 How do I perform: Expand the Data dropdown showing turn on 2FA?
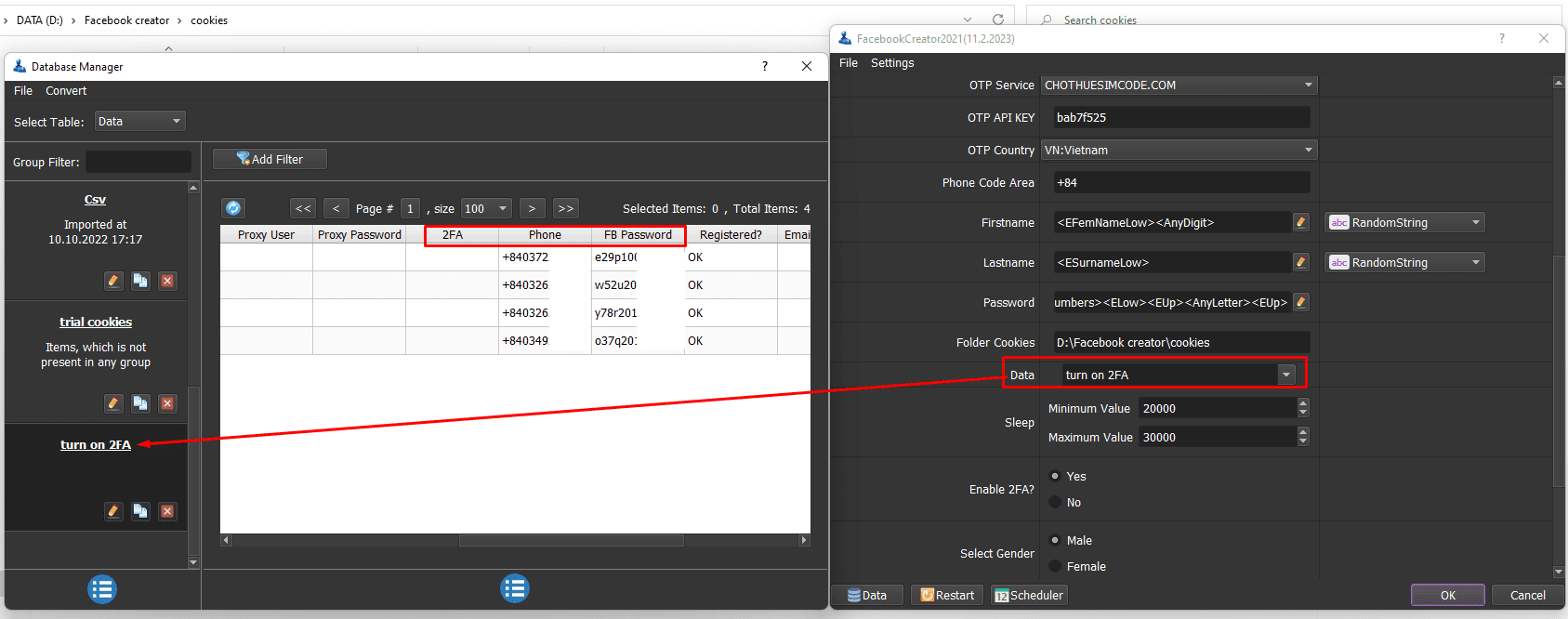pyautogui.click(x=1286, y=375)
